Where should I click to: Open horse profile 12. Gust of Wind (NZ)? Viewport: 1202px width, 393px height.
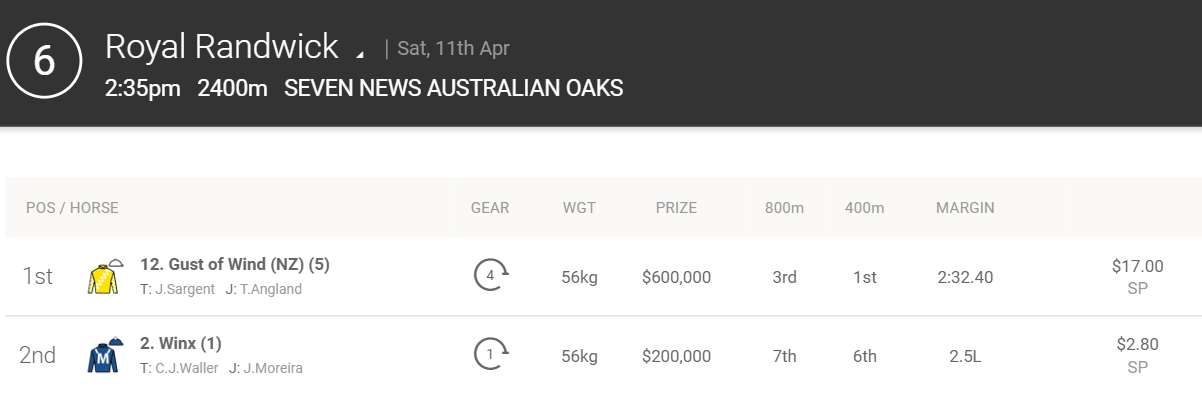(x=235, y=265)
